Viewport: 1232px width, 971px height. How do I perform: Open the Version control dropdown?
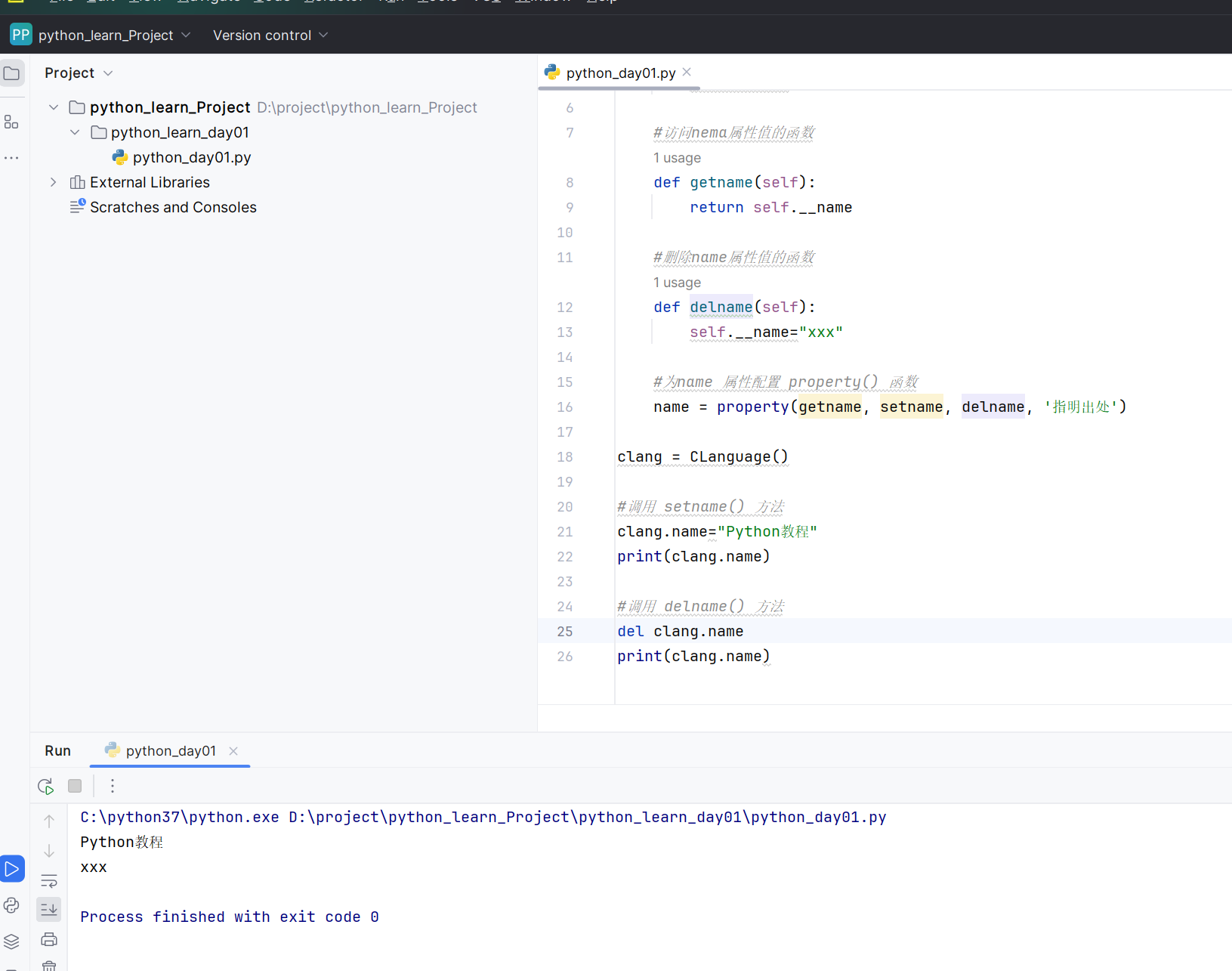pos(270,36)
